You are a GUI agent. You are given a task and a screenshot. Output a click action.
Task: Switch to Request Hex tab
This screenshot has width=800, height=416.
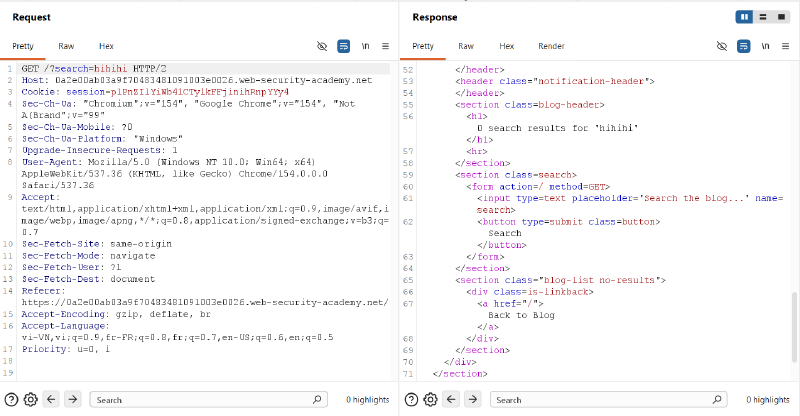click(106, 46)
